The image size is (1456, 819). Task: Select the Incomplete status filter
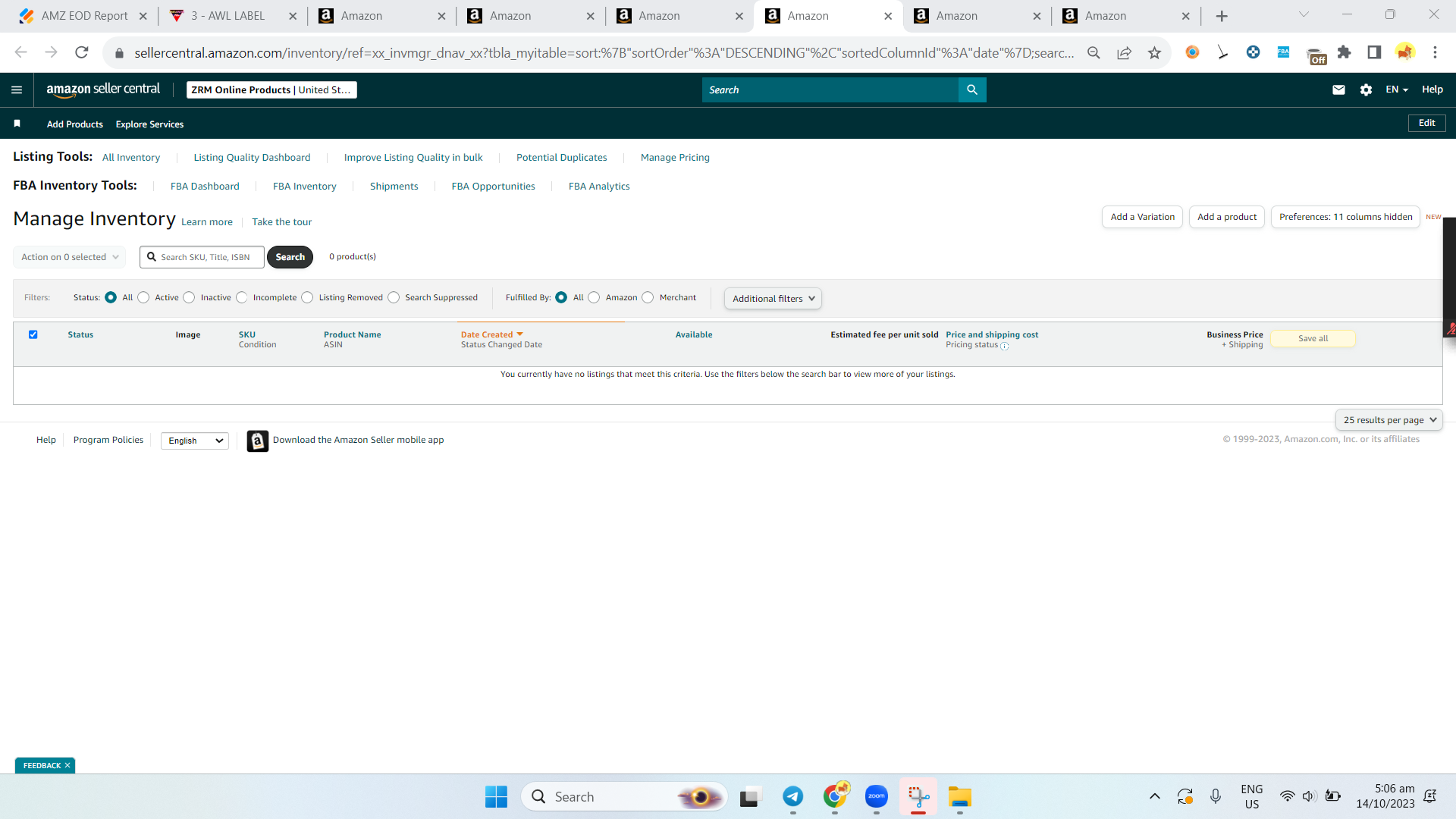(241, 297)
